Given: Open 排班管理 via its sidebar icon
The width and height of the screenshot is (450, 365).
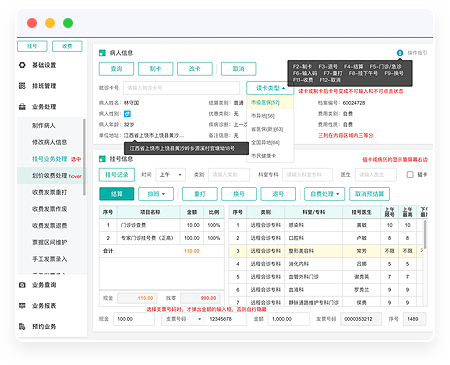Looking at the screenshot, I should click(22, 86).
